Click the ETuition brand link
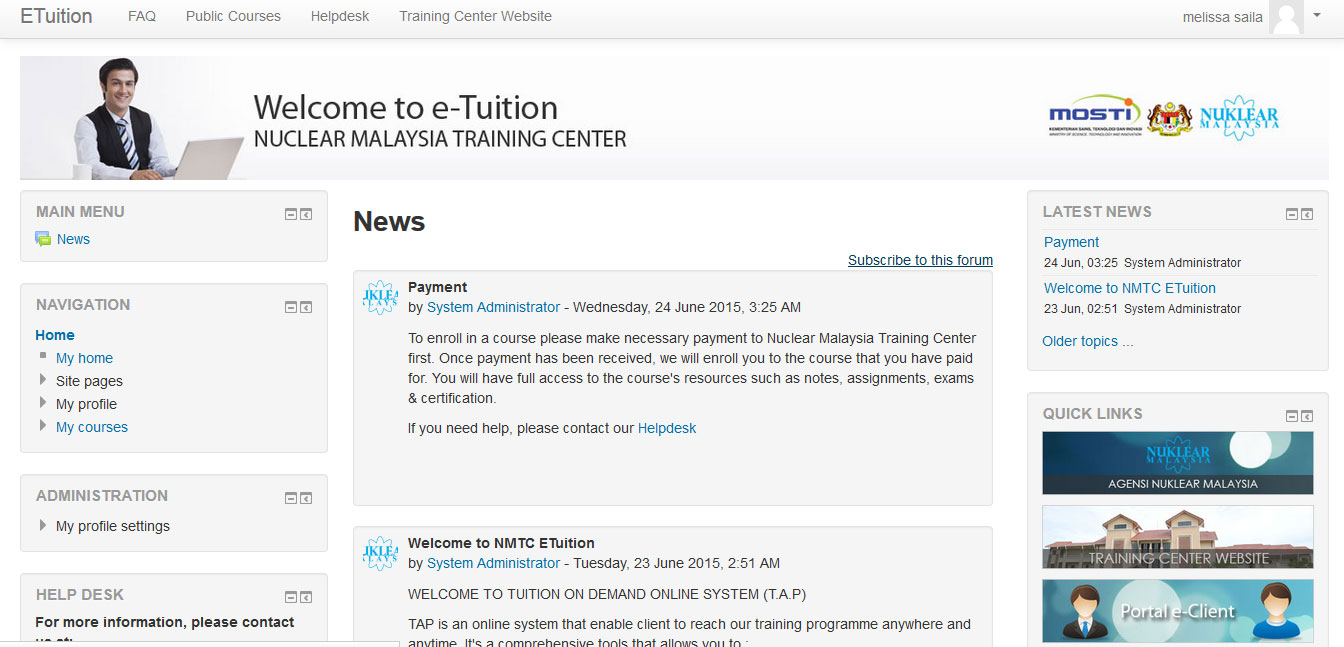 [56, 16]
